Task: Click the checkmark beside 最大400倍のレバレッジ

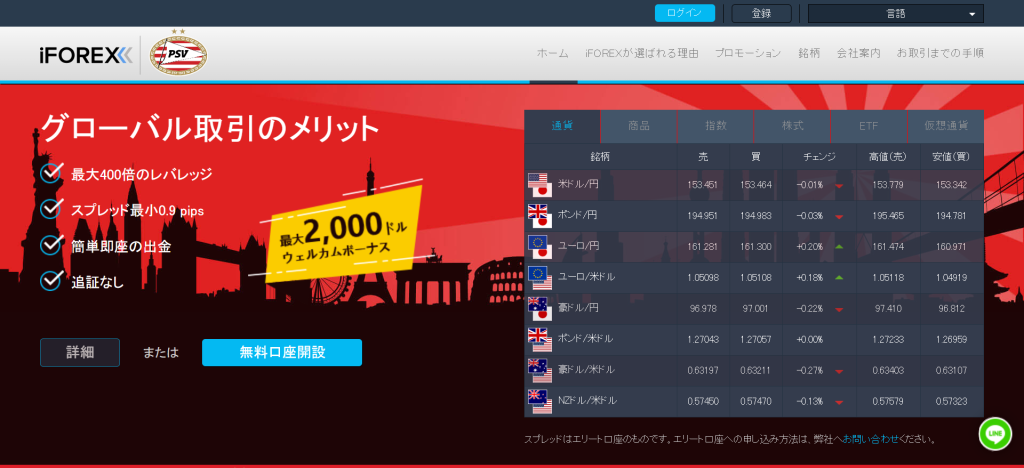Action: (x=52, y=175)
